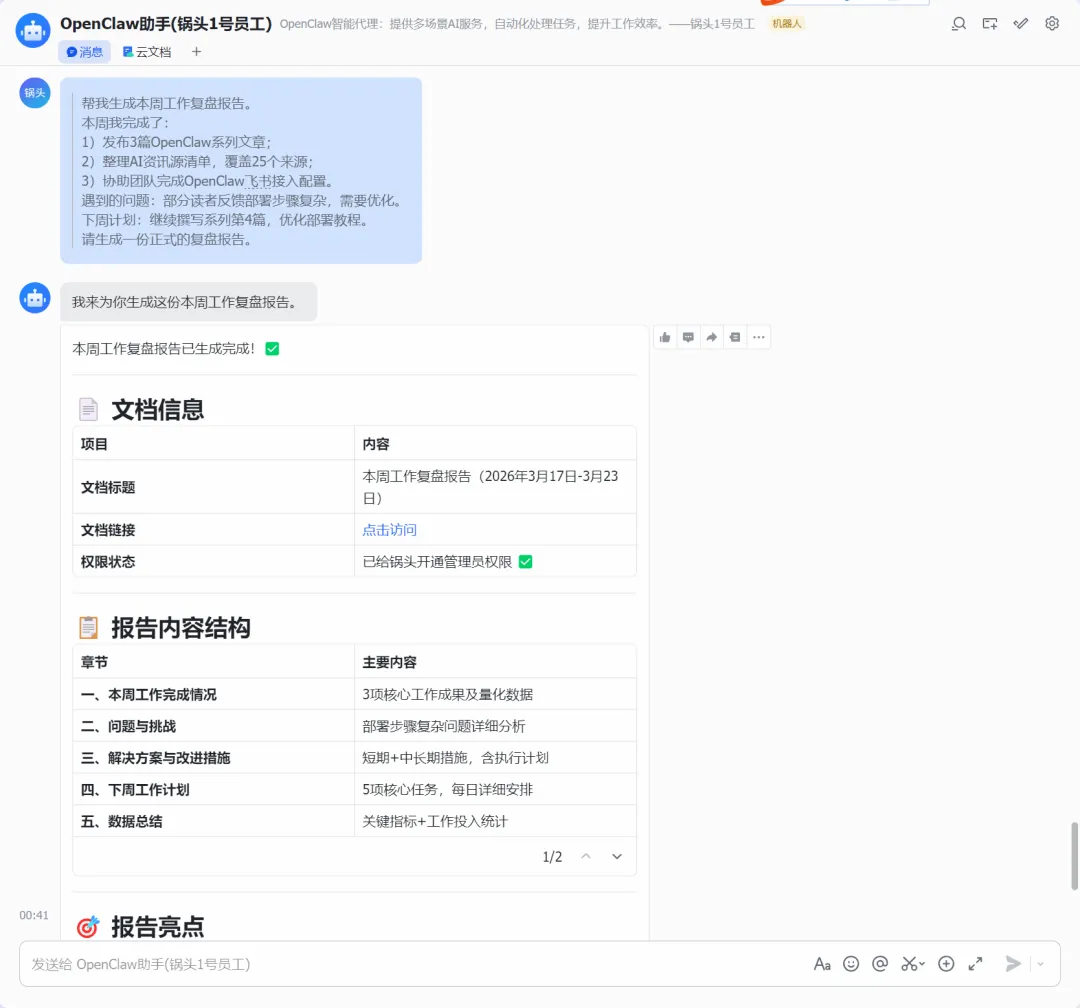Add a new tab with plus icon
The width and height of the screenshot is (1080, 1008).
(x=196, y=52)
